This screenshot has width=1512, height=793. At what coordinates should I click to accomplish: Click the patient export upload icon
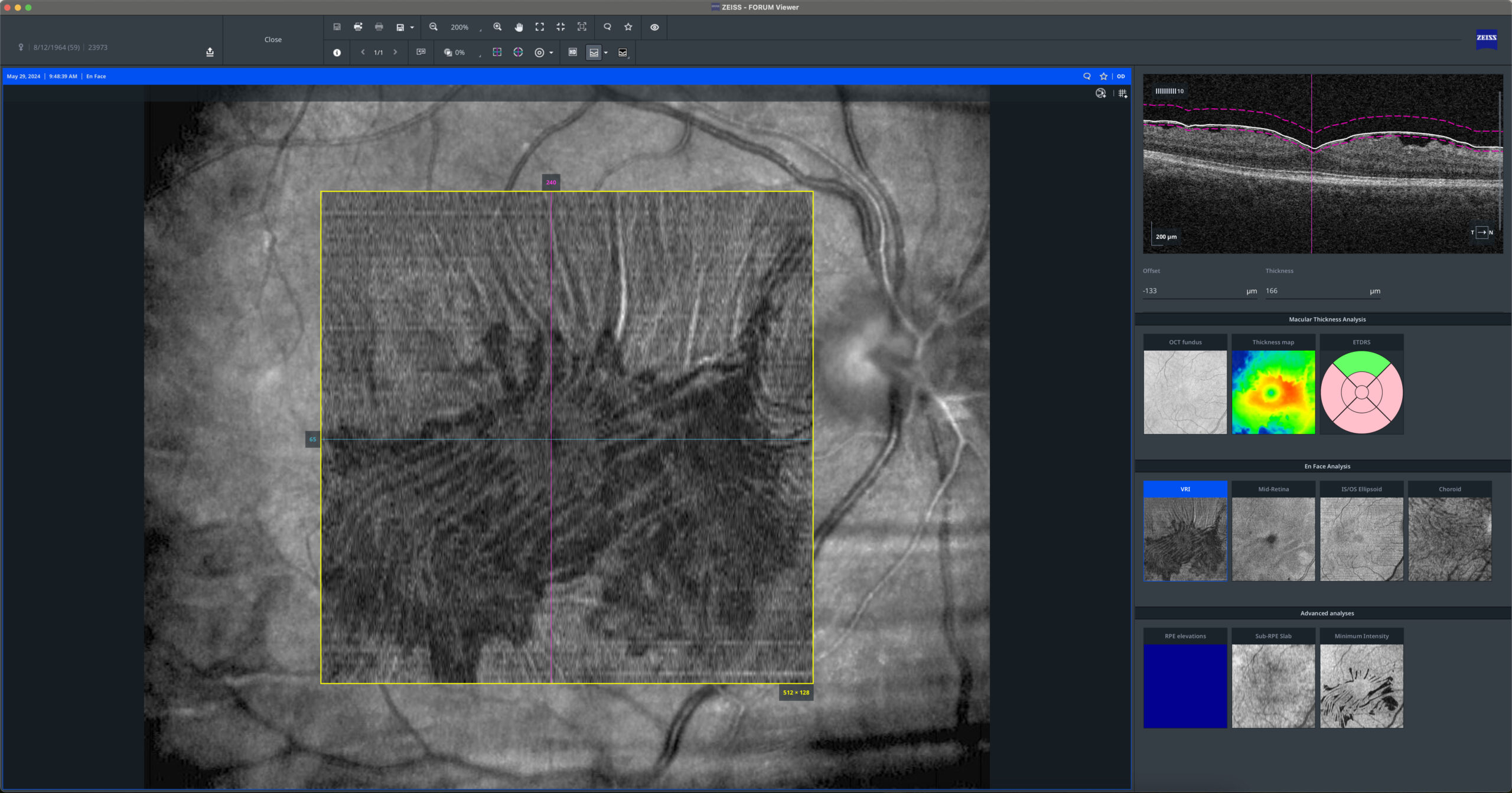pos(210,52)
